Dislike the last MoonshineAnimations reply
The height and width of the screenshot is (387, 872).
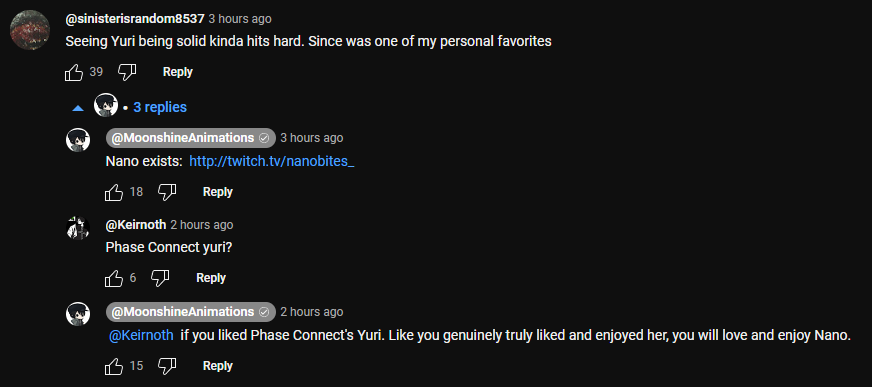(x=167, y=366)
